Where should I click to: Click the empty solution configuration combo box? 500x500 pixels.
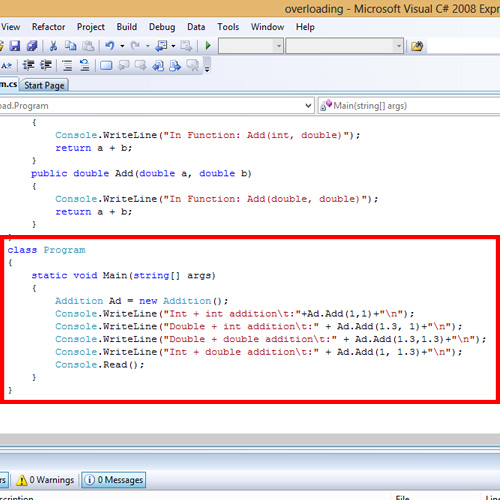pyautogui.click(x=251, y=46)
